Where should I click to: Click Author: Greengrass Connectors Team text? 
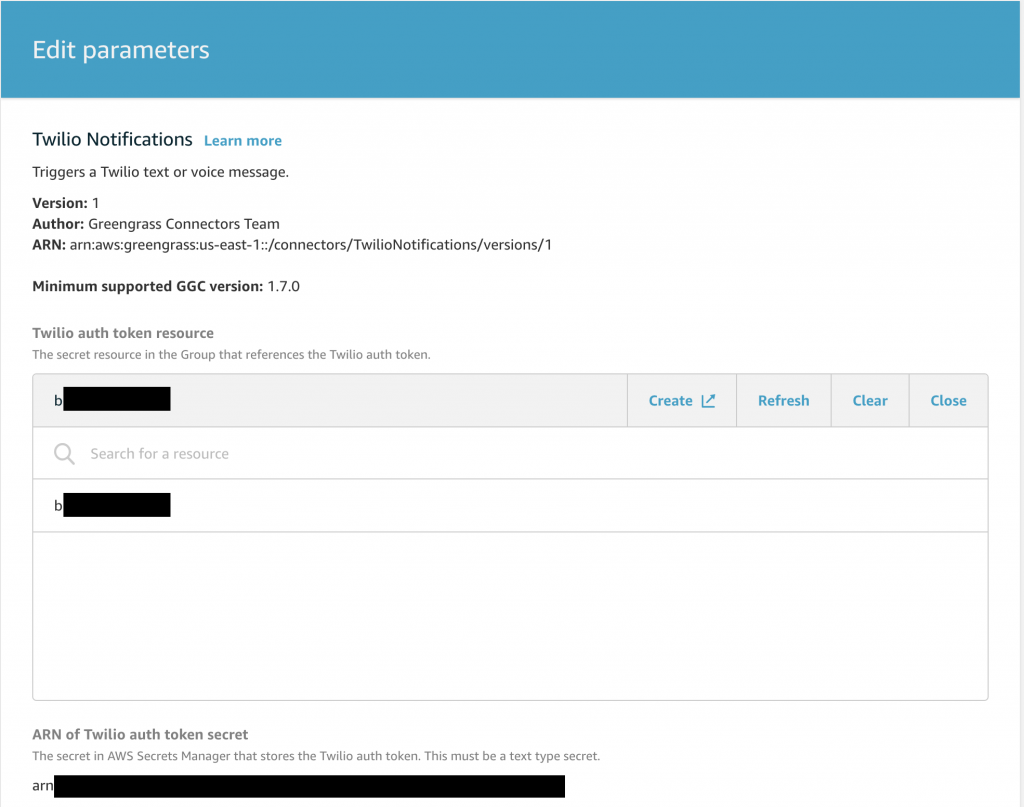coord(156,224)
